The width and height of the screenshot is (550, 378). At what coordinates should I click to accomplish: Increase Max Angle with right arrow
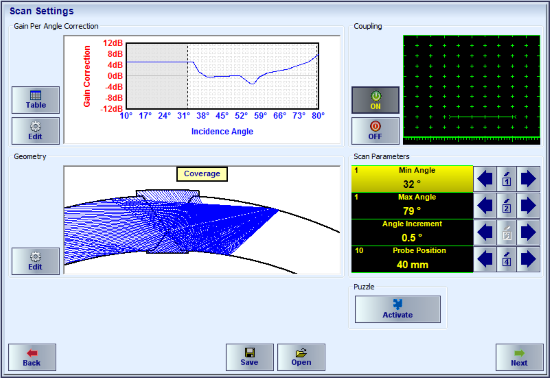tap(528, 206)
